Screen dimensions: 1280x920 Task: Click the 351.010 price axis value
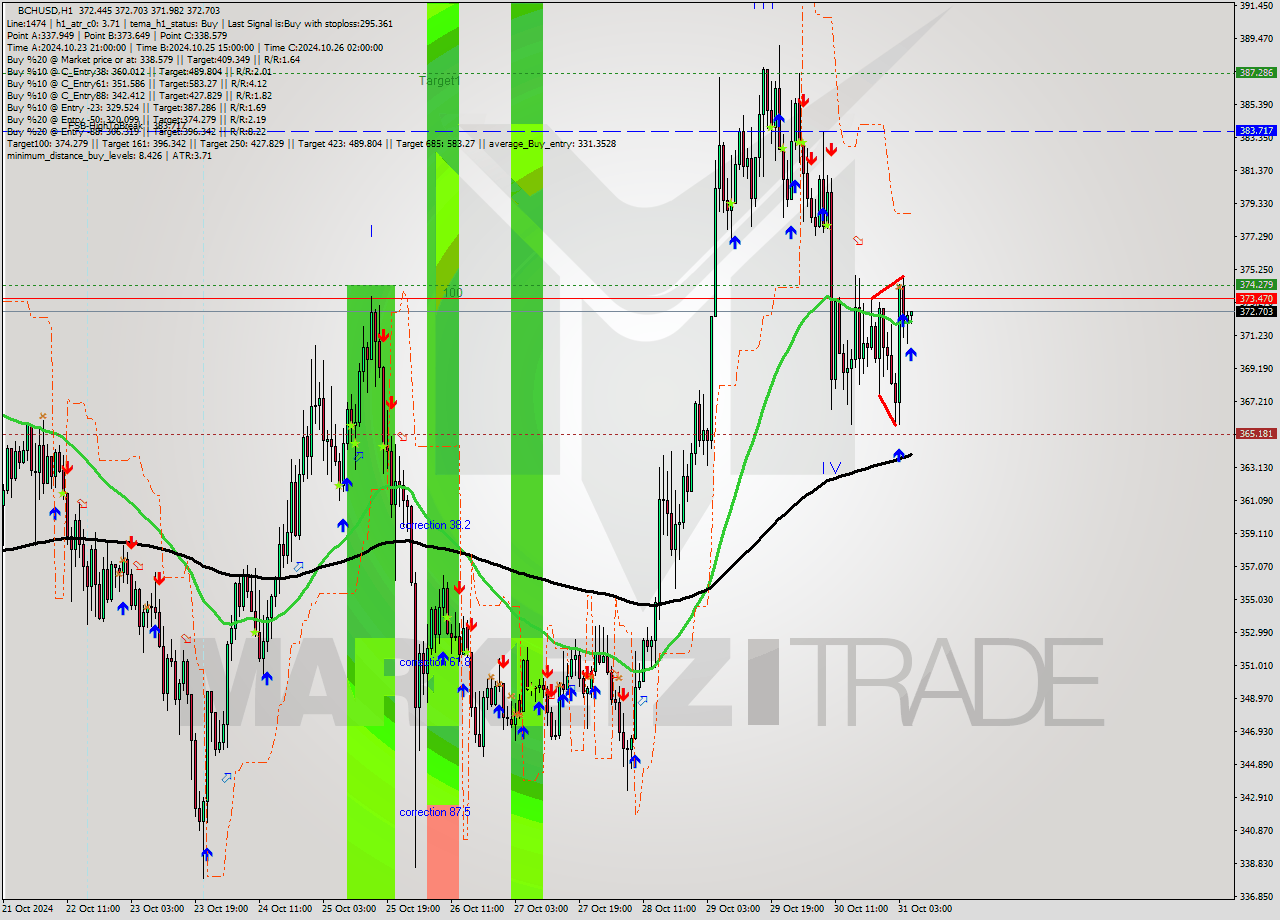(x=1256, y=665)
